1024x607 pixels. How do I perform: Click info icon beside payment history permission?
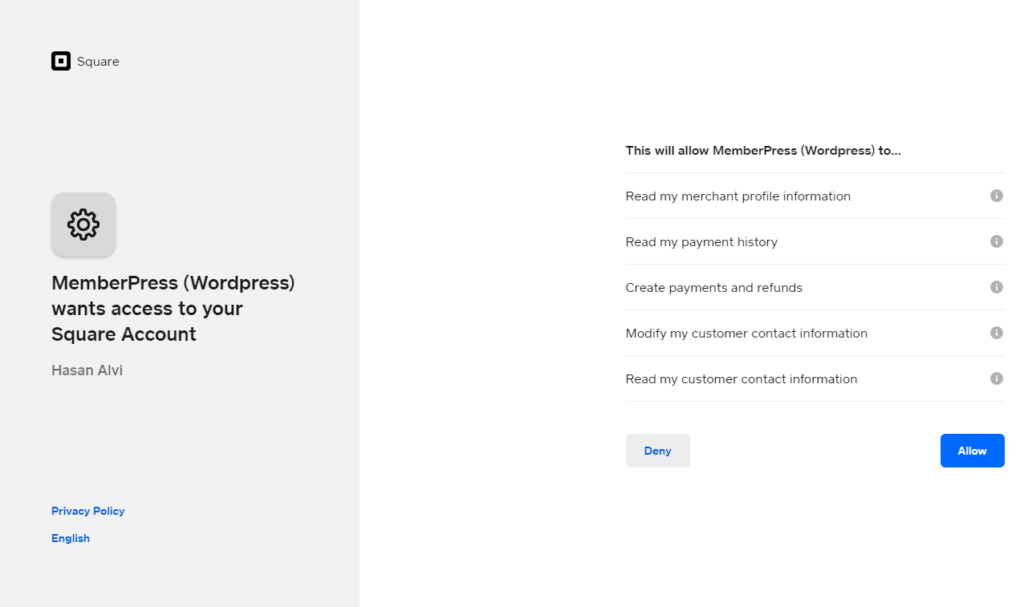pos(996,241)
